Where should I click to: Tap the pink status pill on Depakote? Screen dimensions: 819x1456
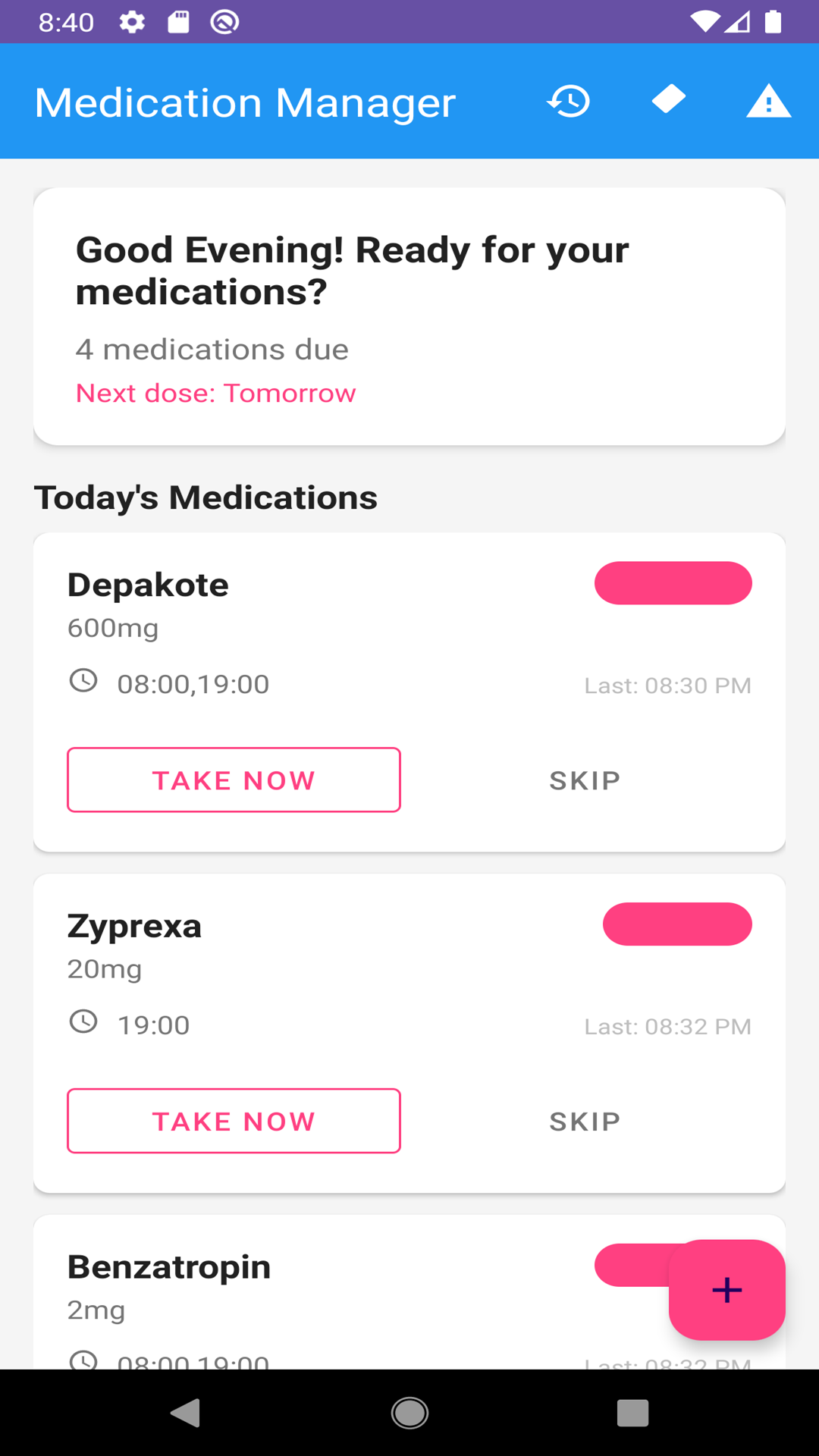tap(673, 583)
